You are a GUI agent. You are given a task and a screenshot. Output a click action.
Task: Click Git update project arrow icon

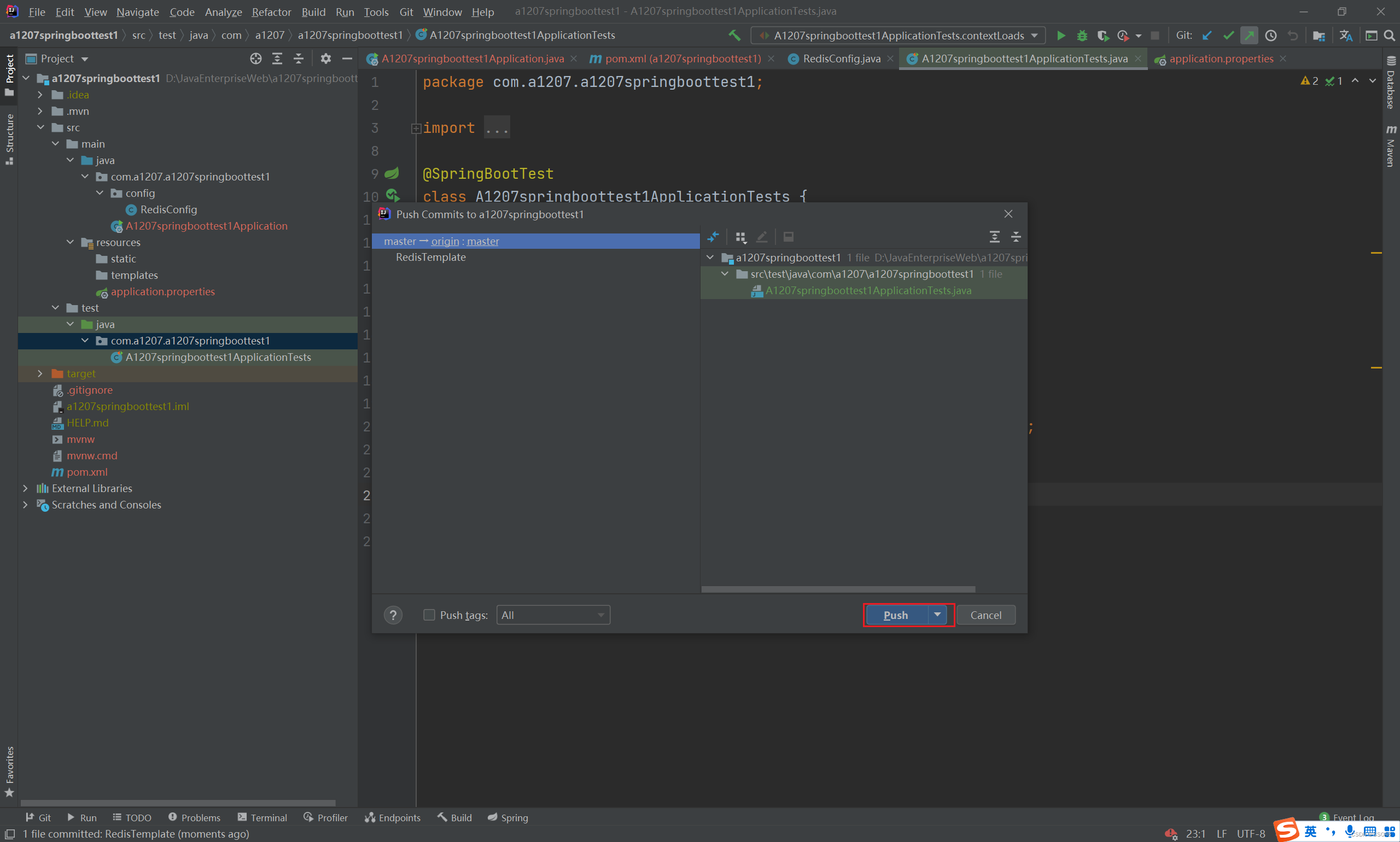1207,36
